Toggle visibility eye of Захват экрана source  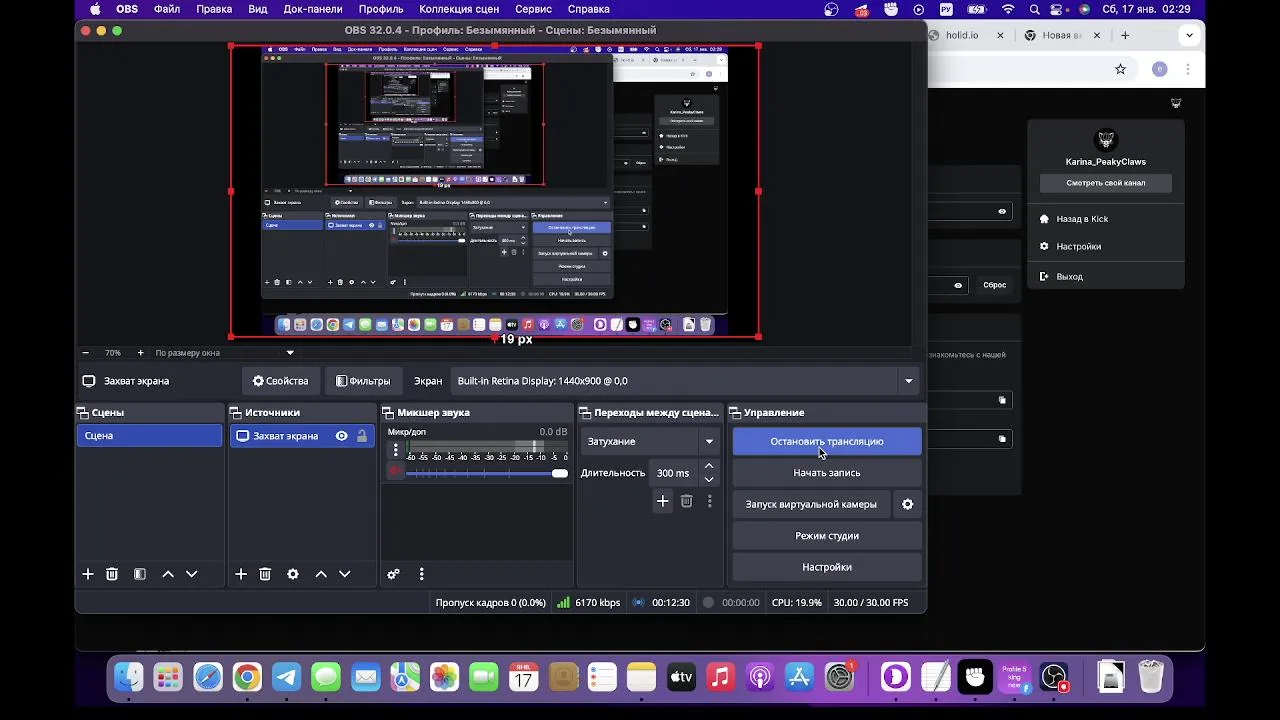tap(342, 436)
